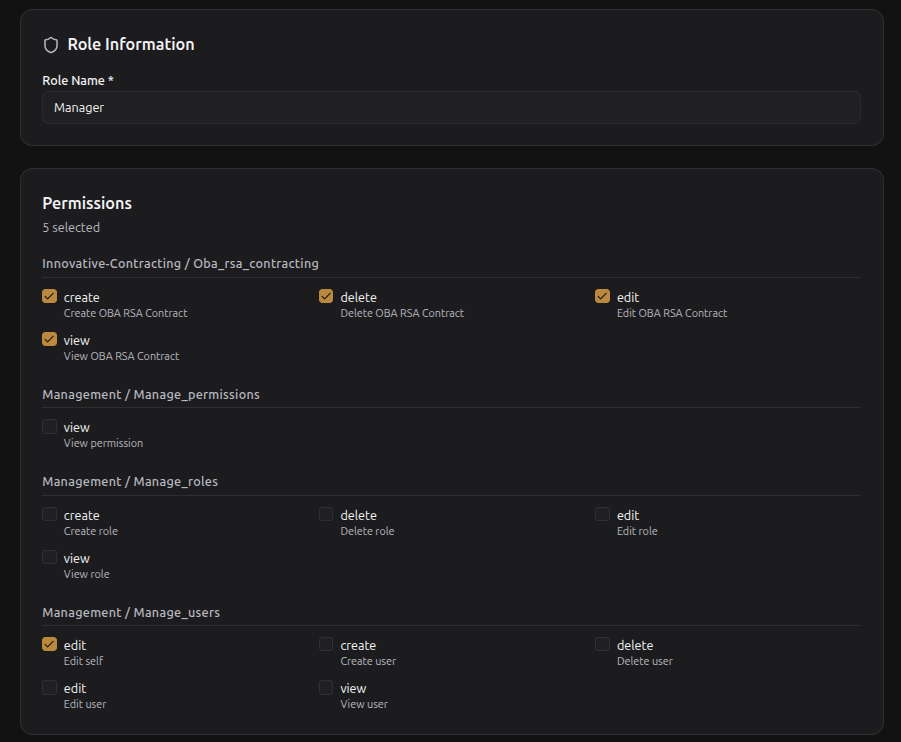Check the Create role permission

pyautogui.click(x=49, y=514)
